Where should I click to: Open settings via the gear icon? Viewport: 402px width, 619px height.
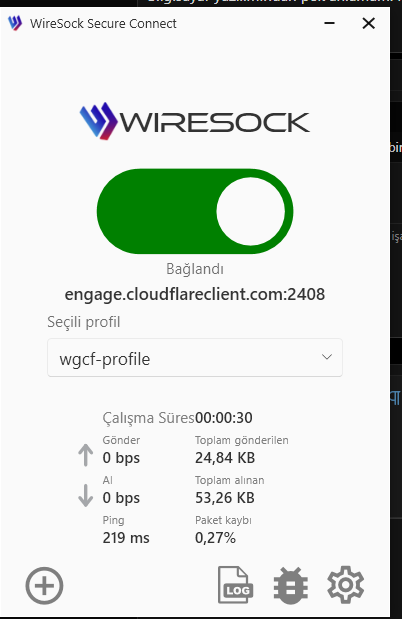pos(346,585)
